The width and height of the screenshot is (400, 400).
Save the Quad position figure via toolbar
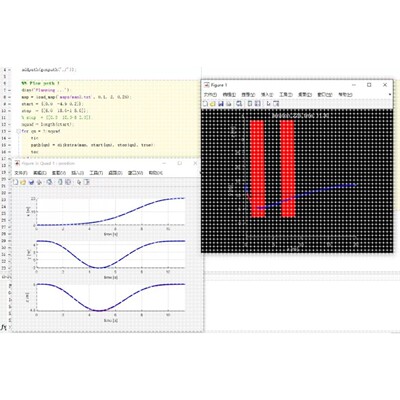click(31, 182)
